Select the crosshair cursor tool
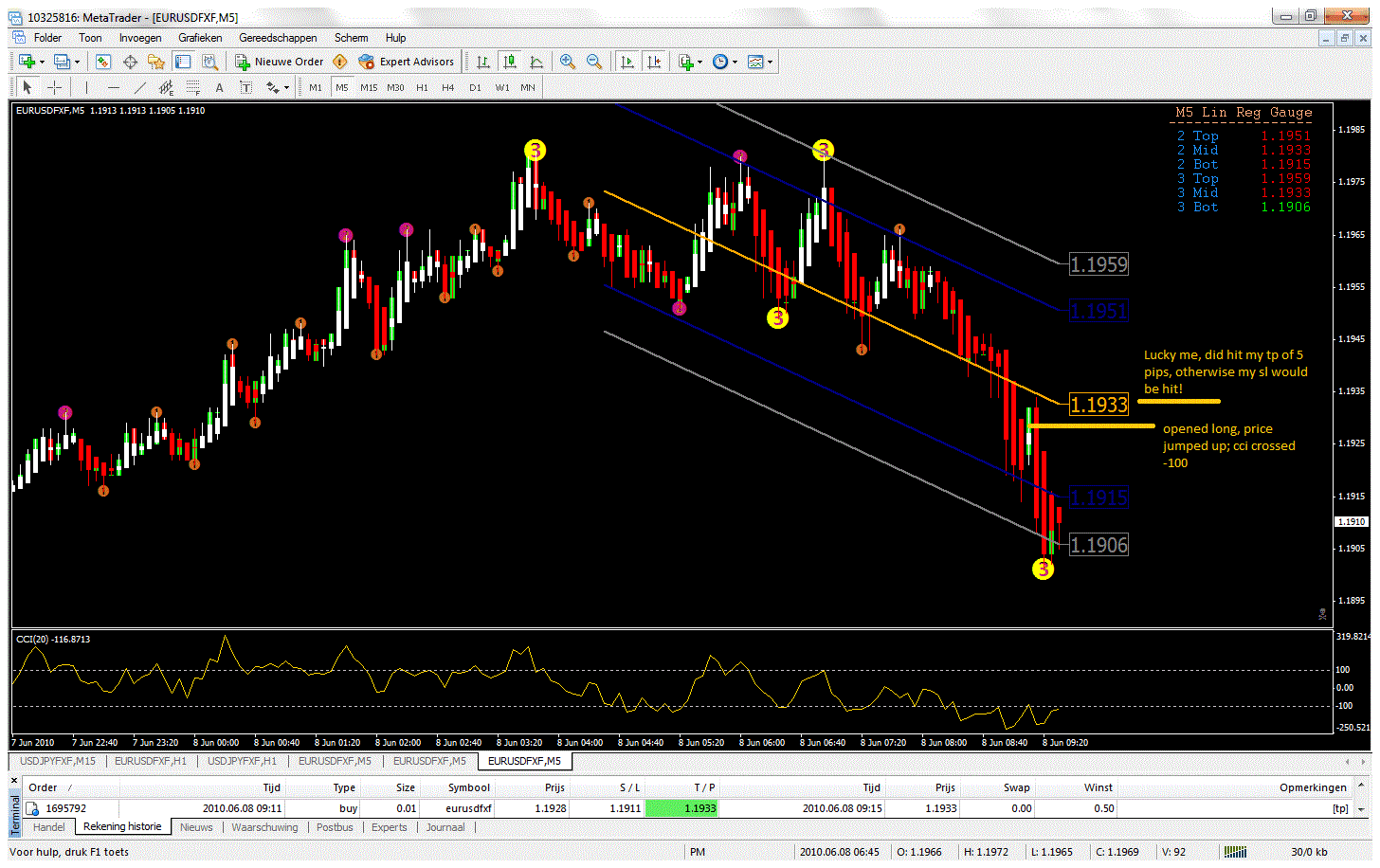The image size is (1380, 868). click(x=55, y=87)
